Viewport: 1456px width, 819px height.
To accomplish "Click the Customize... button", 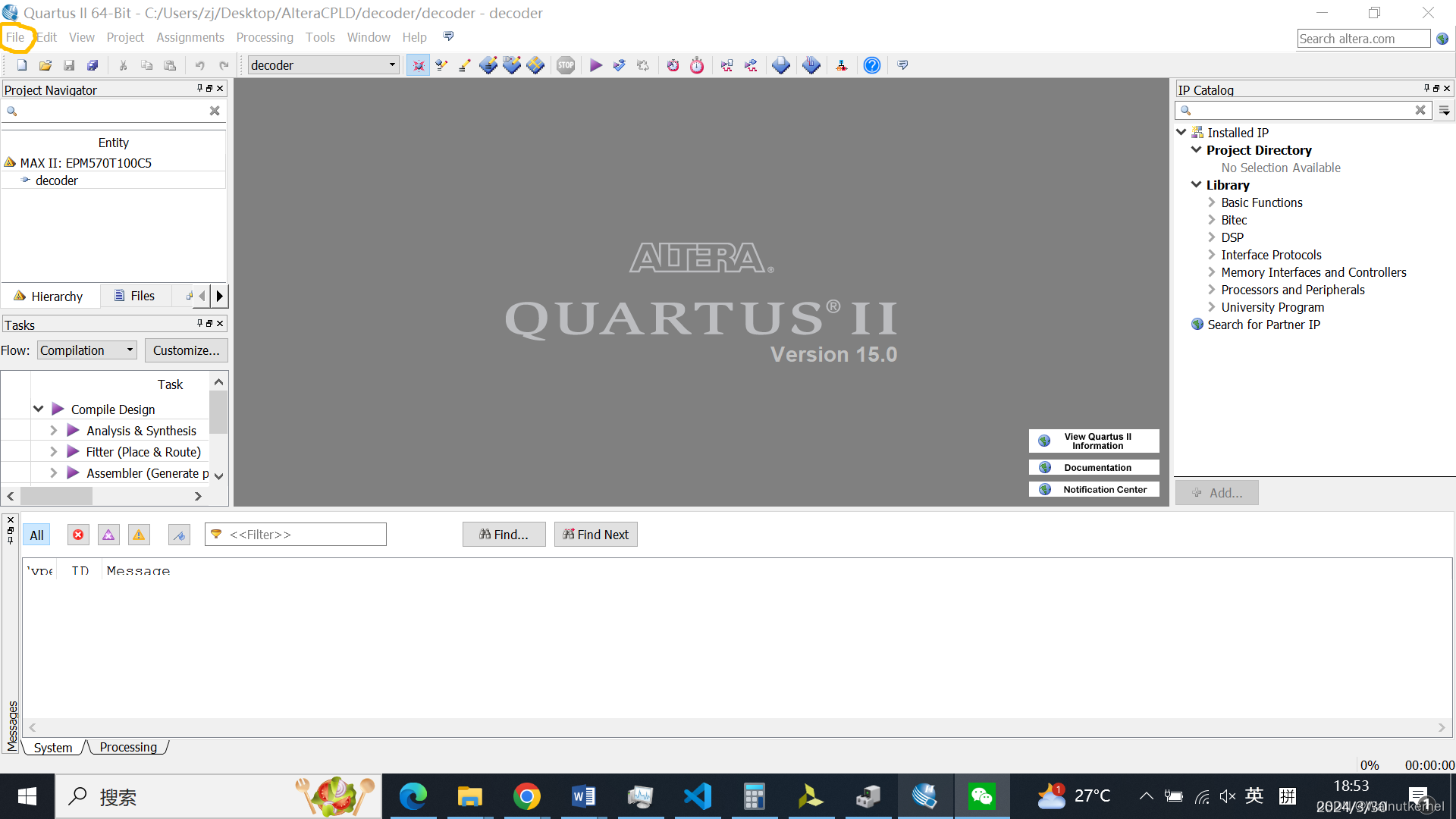I will pyautogui.click(x=186, y=350).
